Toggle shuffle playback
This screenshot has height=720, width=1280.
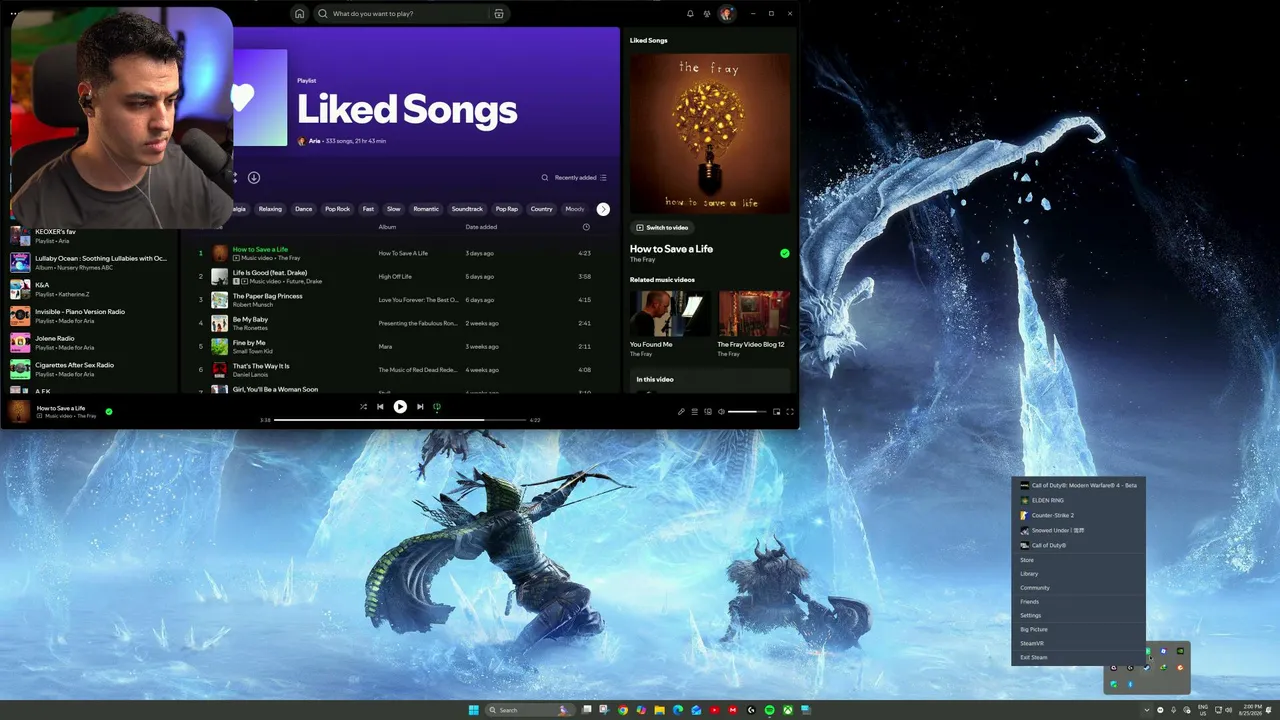pyautogui.click(x=363, y=407)
